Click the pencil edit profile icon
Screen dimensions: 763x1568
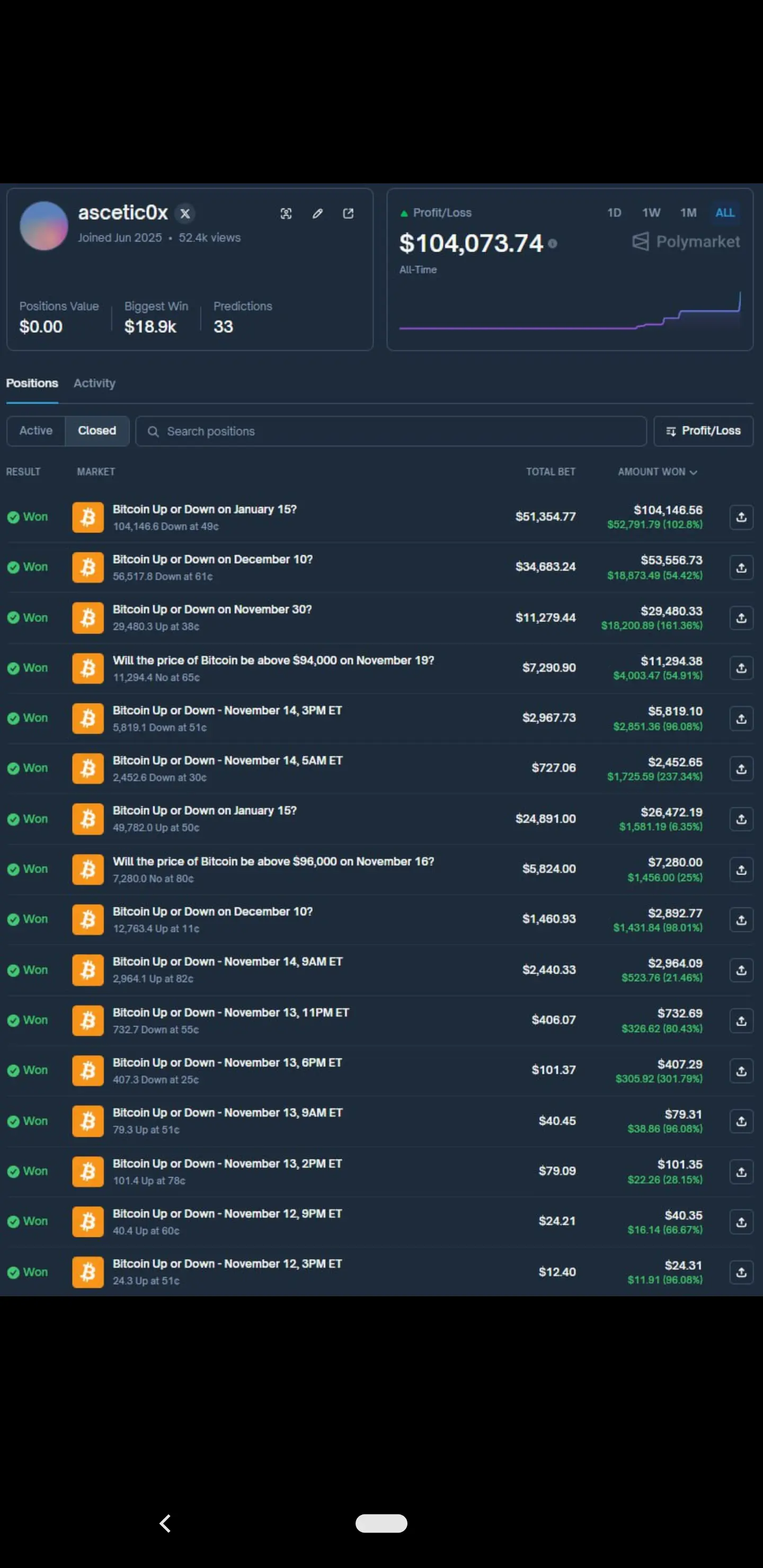coord(317,213)
